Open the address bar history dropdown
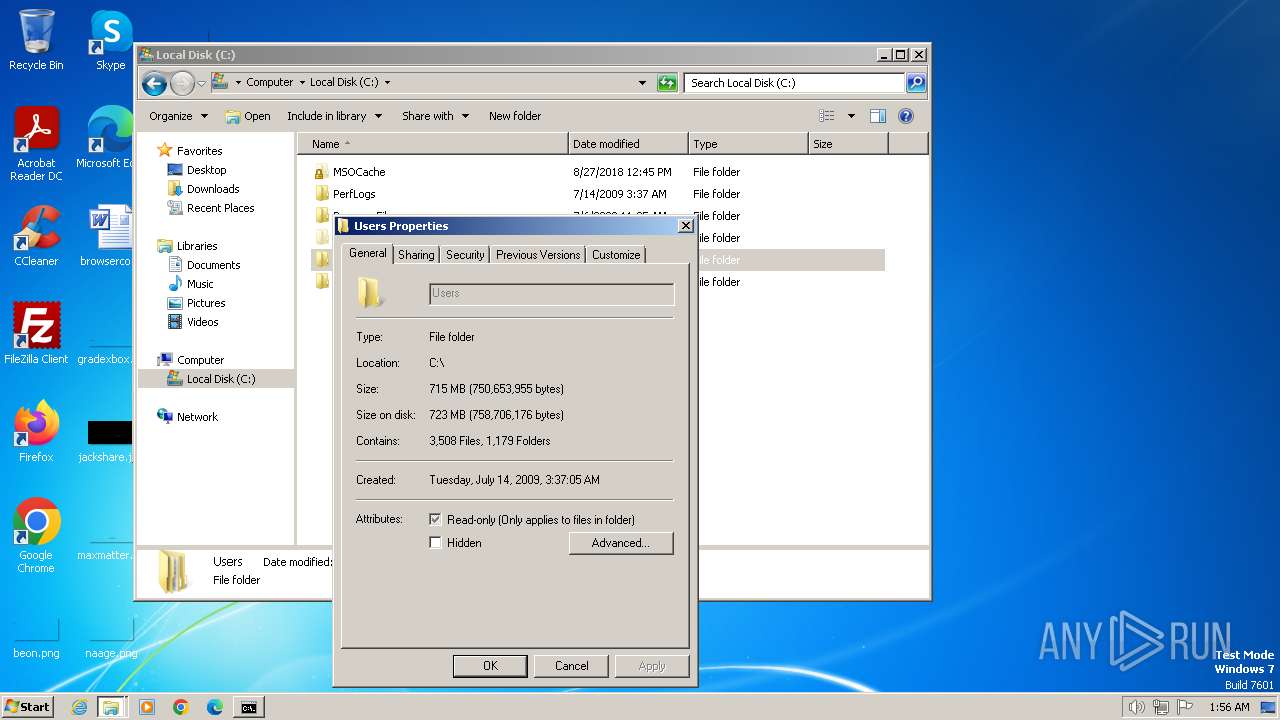Image resolution: width=1280 pixels, height=720 pixels. [x=642, y=83]
